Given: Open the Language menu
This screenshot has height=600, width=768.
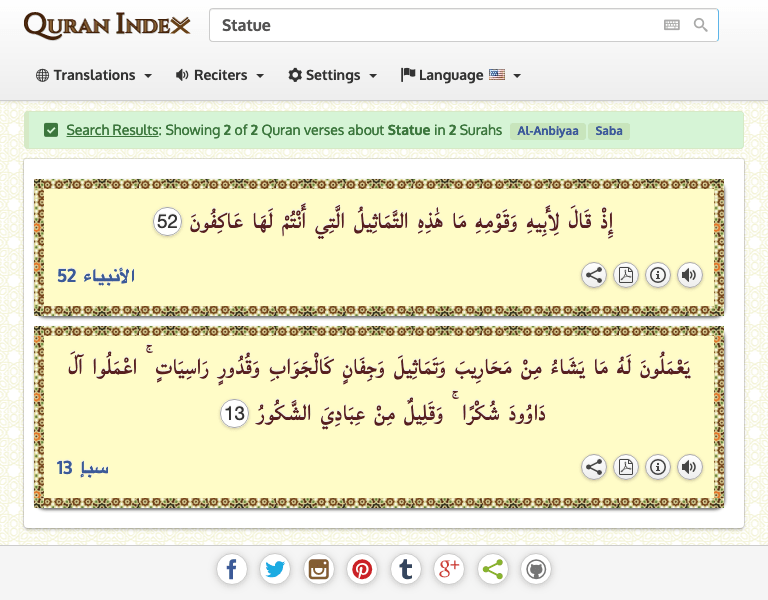Looking at the screenshot, I should click(x=460, y=75).
